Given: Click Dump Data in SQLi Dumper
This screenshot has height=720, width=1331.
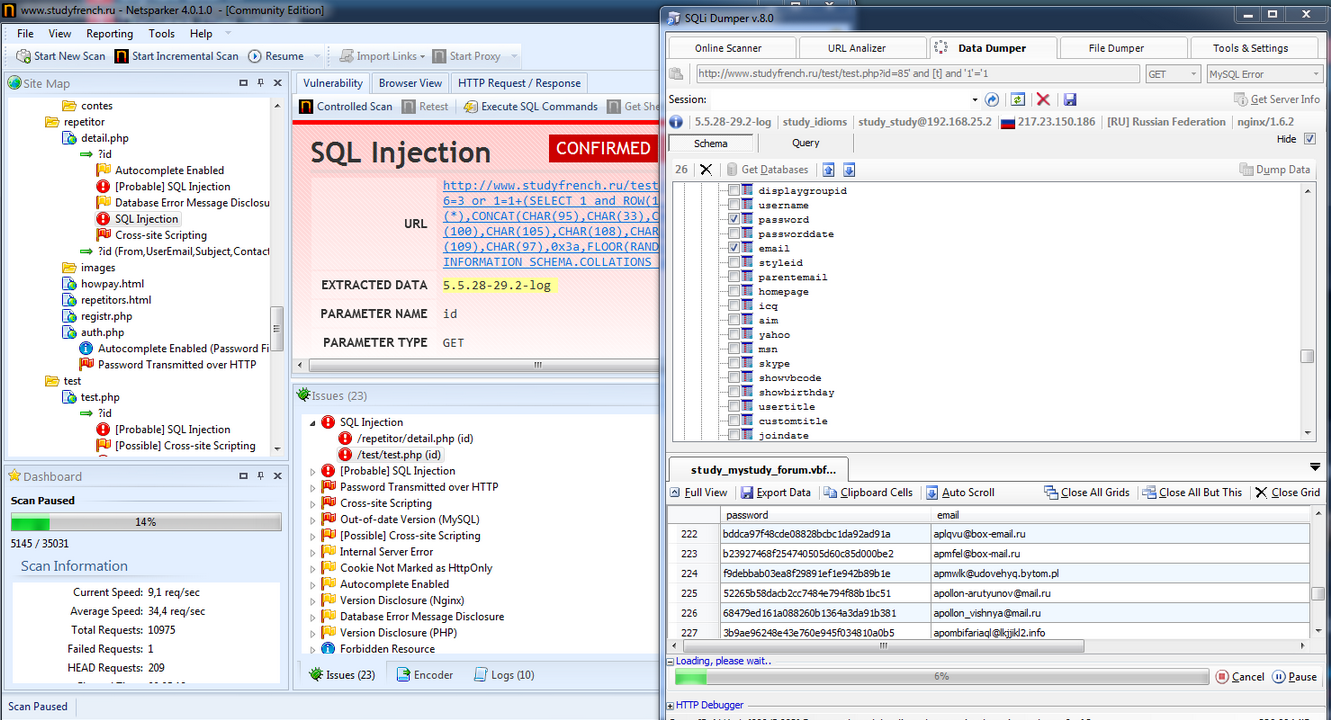Looking at the screenshot, I should click(x=1275, y=169).
